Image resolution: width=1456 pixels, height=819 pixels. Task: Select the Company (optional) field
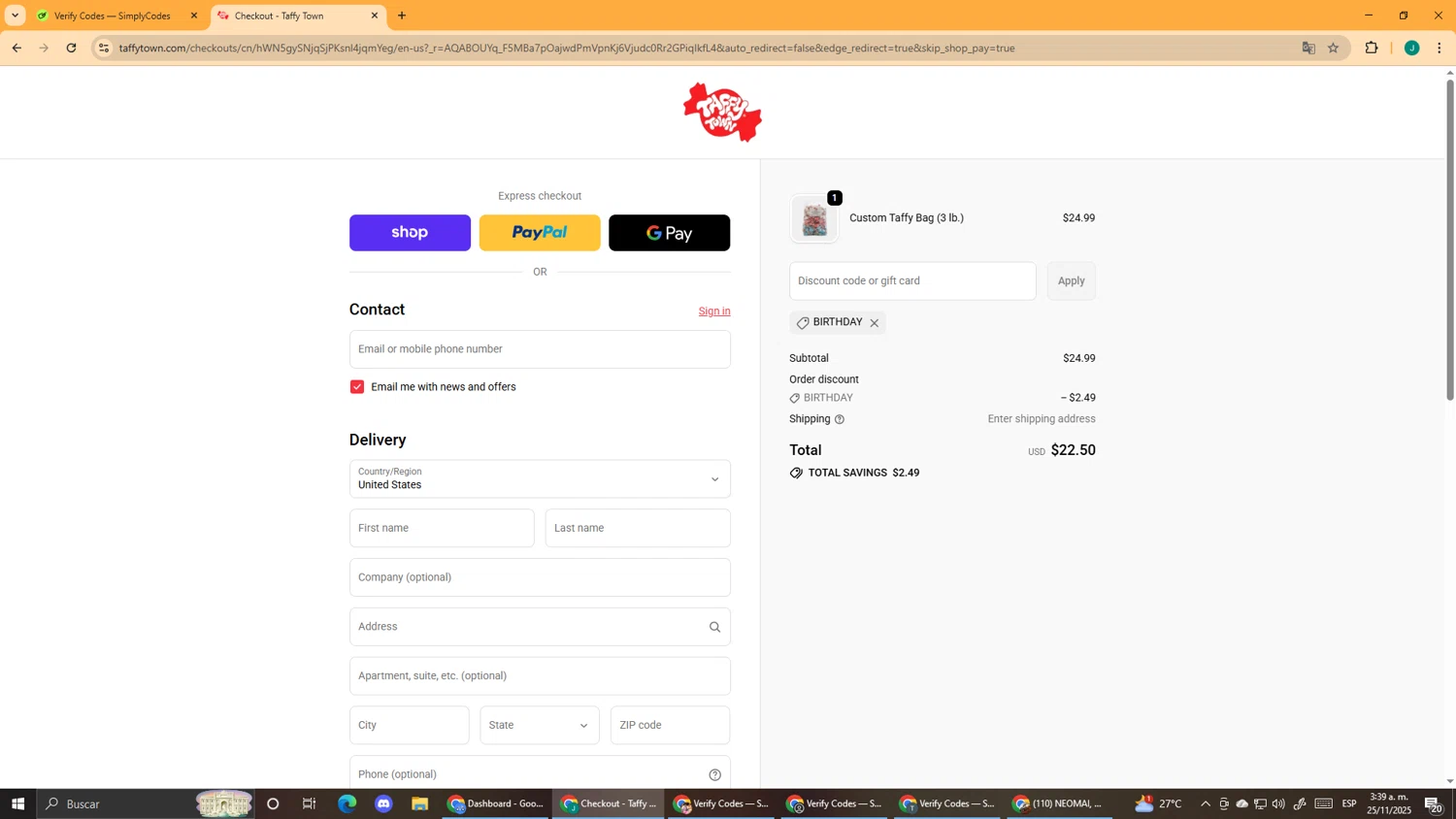[540, 577]
